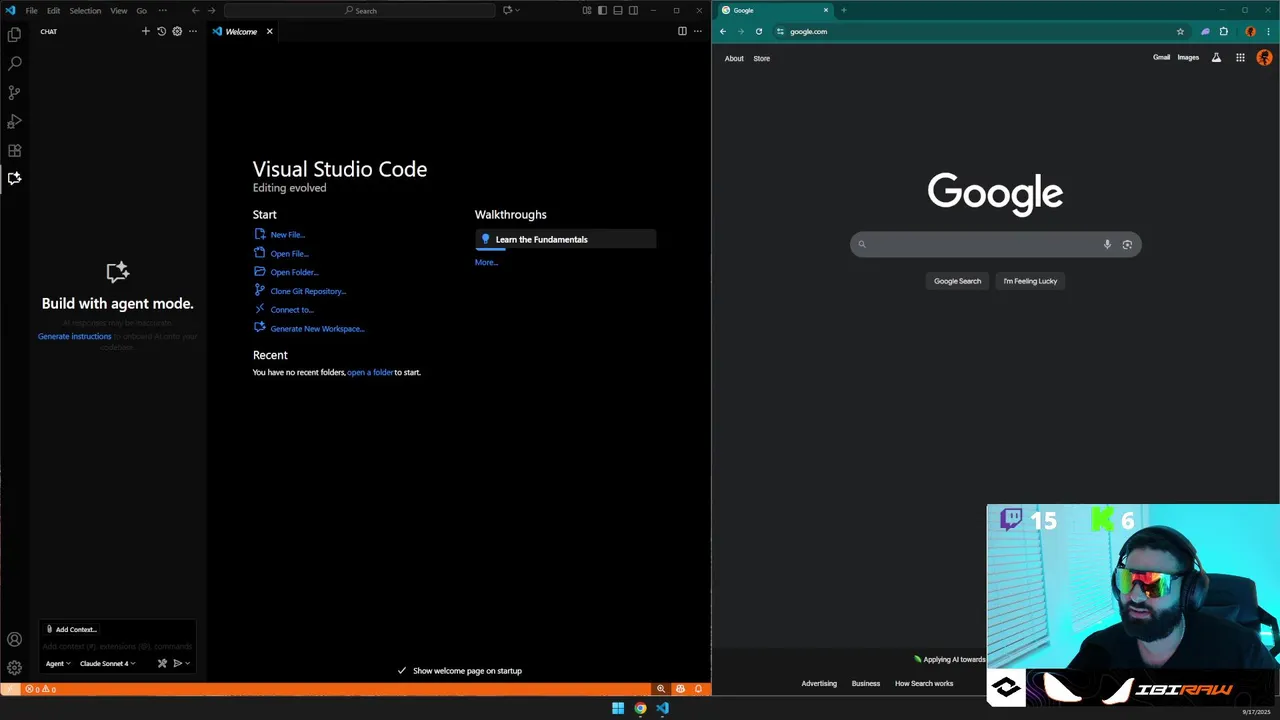This screenshot has width=1280, height=720.
Task: Reload the Google page in Chrome
Action: click(x=759, y=31)
